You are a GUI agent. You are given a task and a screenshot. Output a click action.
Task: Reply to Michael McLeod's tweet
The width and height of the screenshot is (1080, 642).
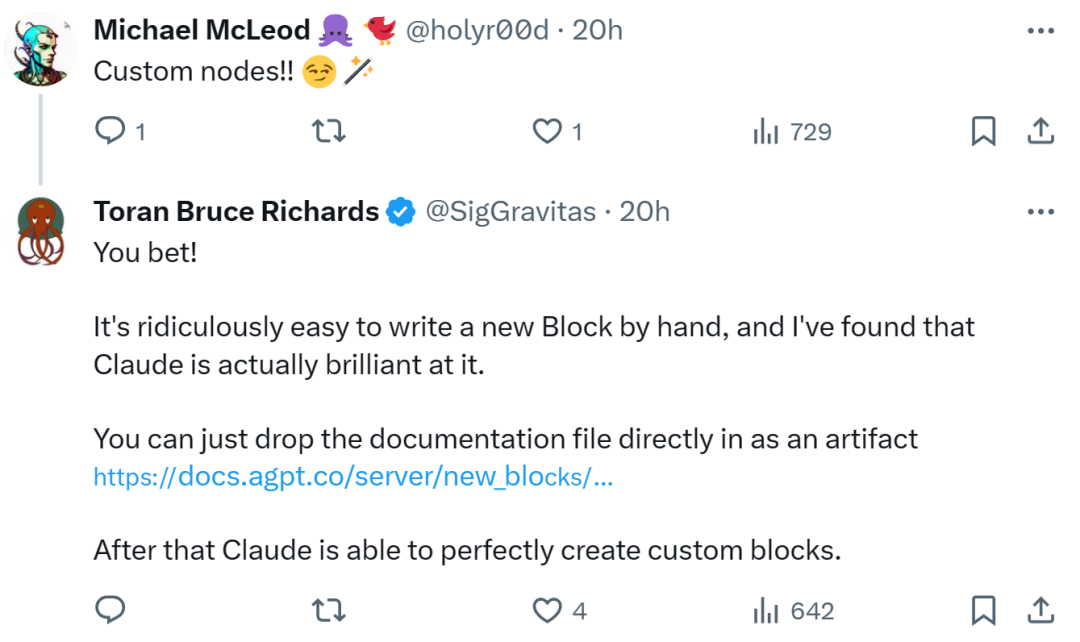point(110,131)
